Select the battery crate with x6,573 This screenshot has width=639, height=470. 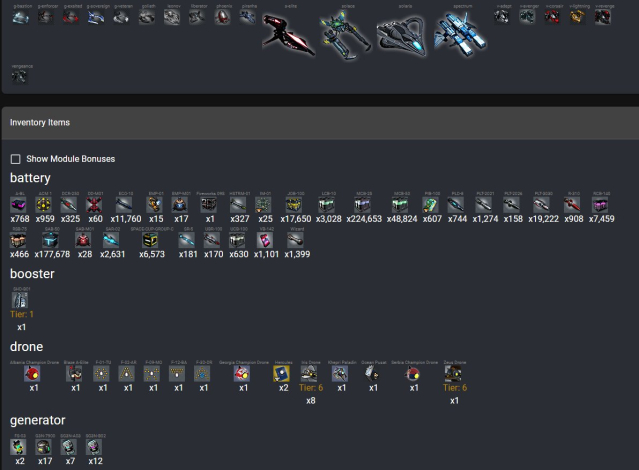[150, 240]
